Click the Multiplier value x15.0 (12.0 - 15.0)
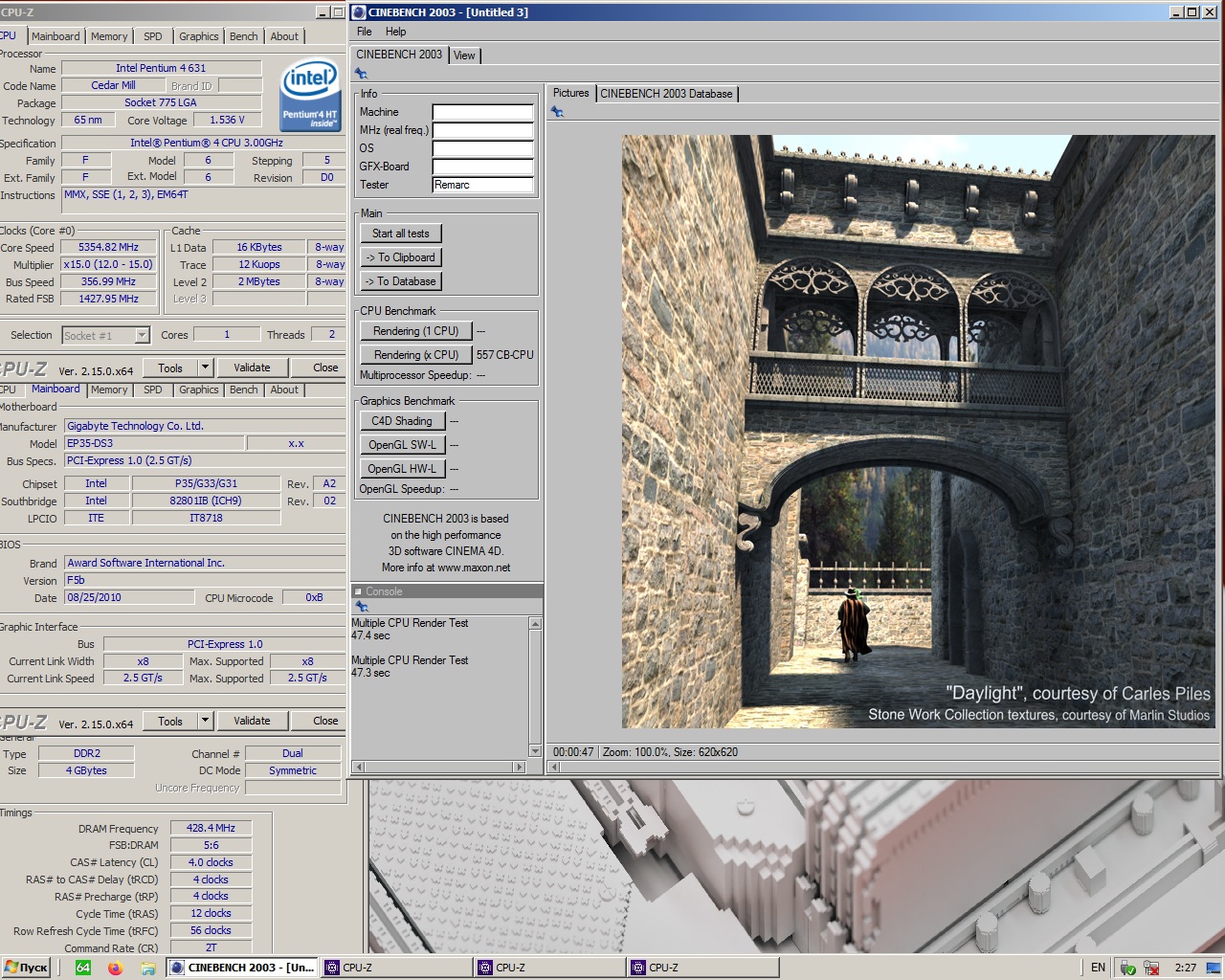The width and height of the screenshot is (1225, 980). tap(108, 264)
